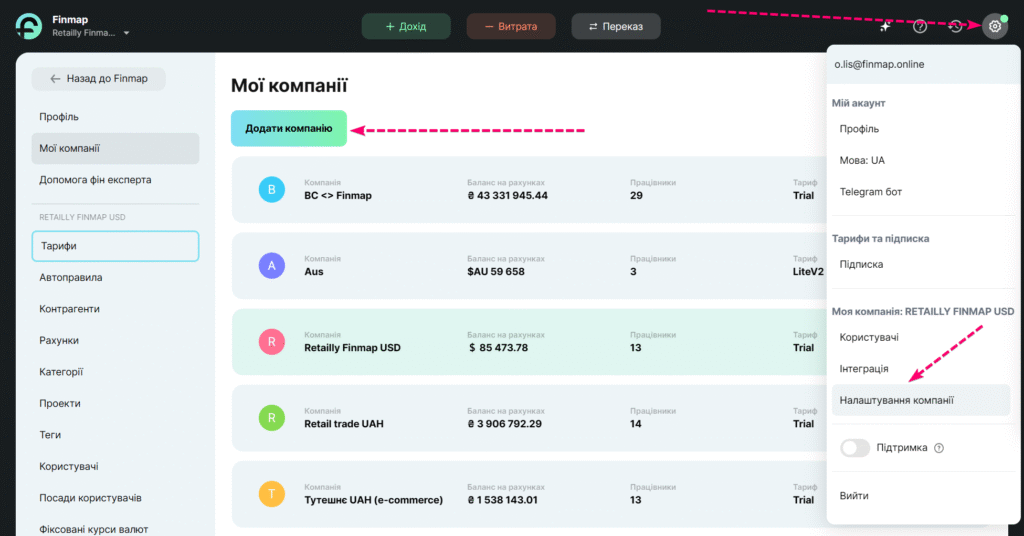
Task: Choose Telegram бот in the account menu
Action: 872,192
